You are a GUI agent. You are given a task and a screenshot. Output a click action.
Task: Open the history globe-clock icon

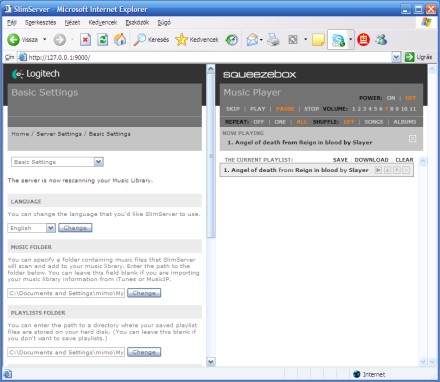click(x=232, y=40)
